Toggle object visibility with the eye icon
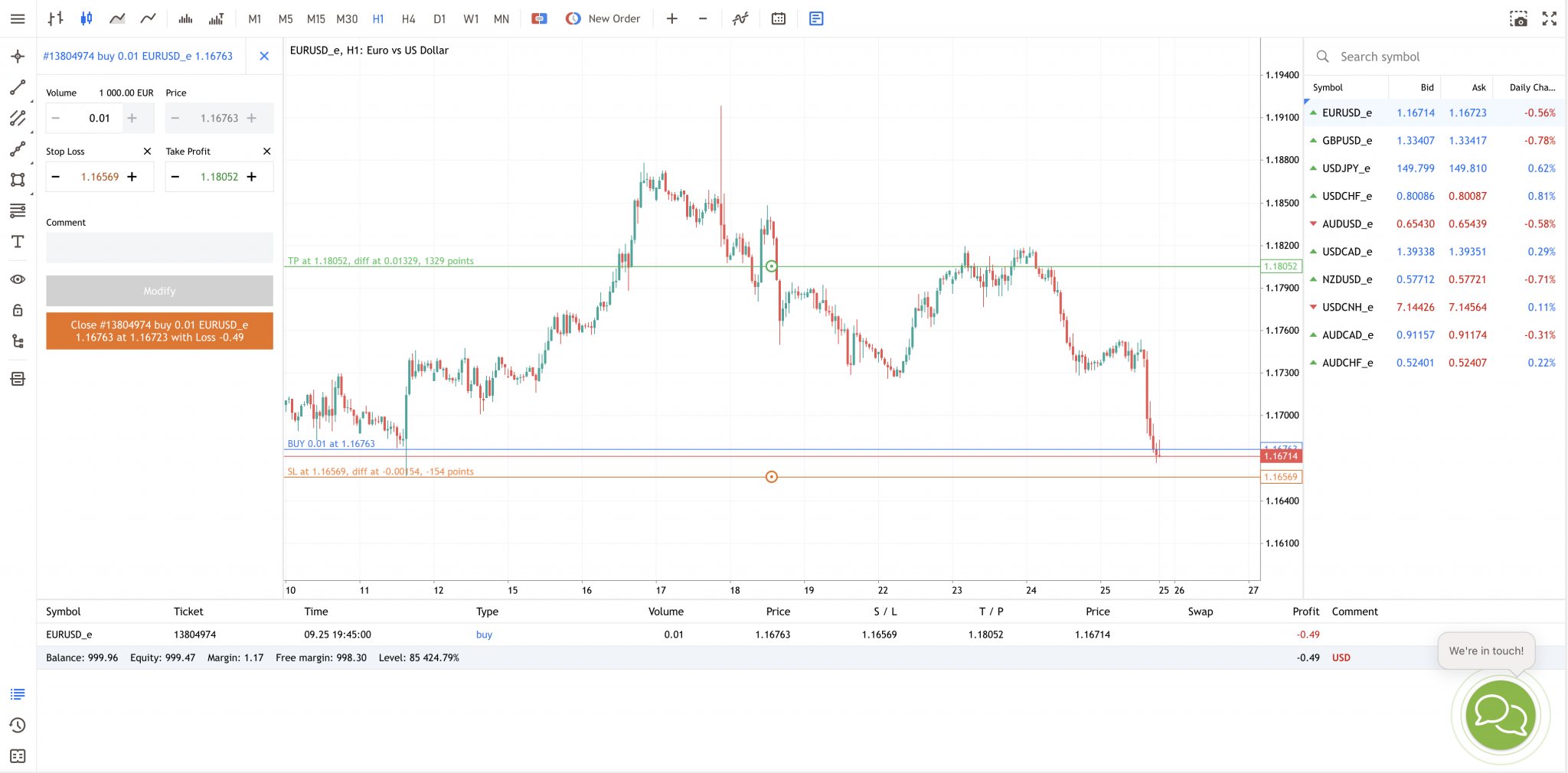Image resolution: width=1568 pixels, height=773 pixels. coord(18,279)
